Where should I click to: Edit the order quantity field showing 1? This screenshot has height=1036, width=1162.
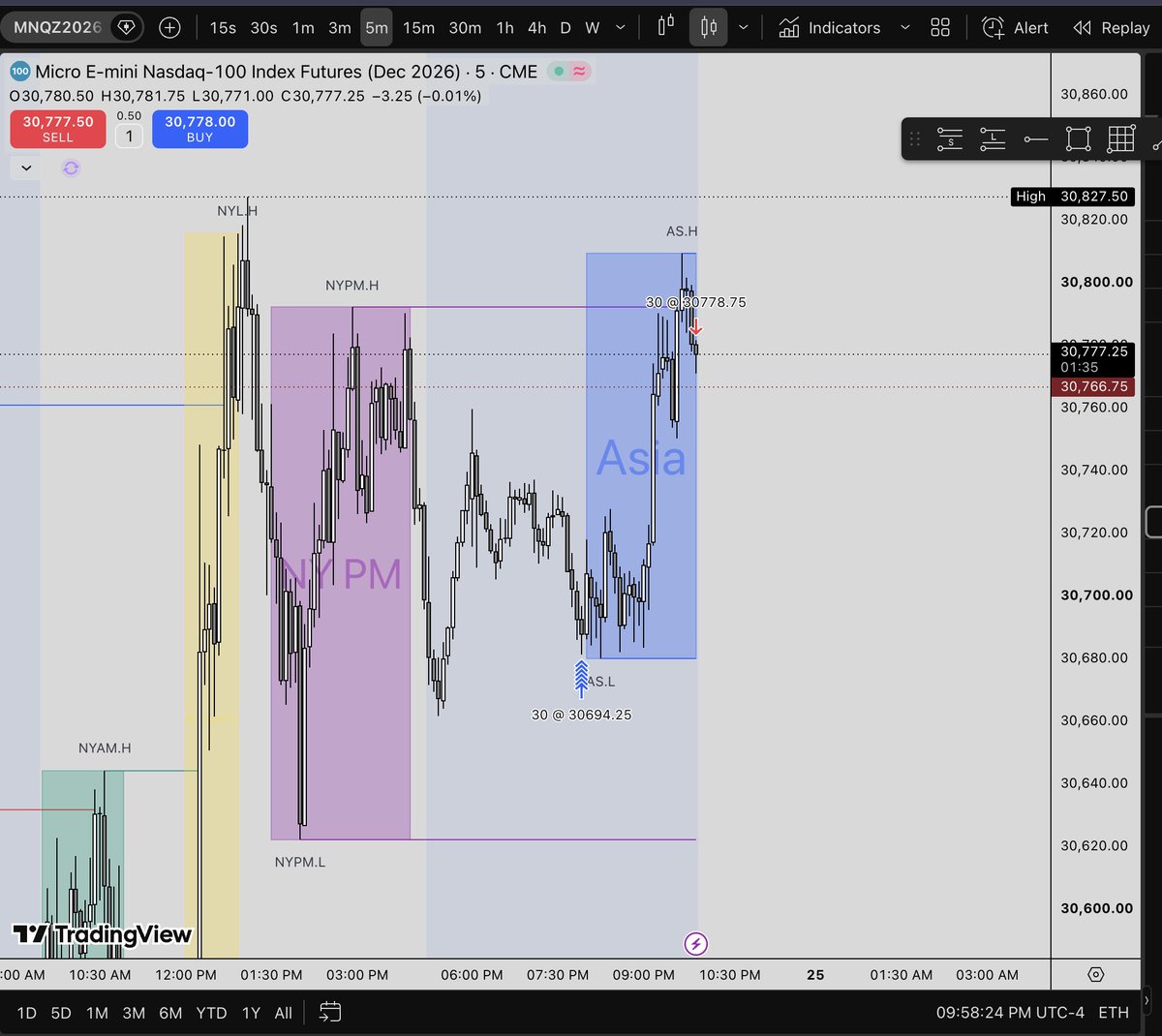129,137
